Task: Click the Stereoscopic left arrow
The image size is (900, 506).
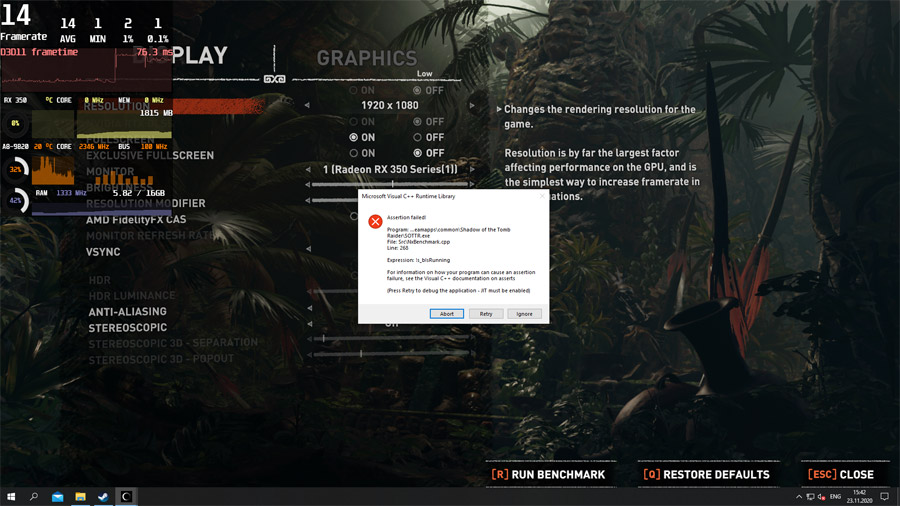Action: coord(309,324)
